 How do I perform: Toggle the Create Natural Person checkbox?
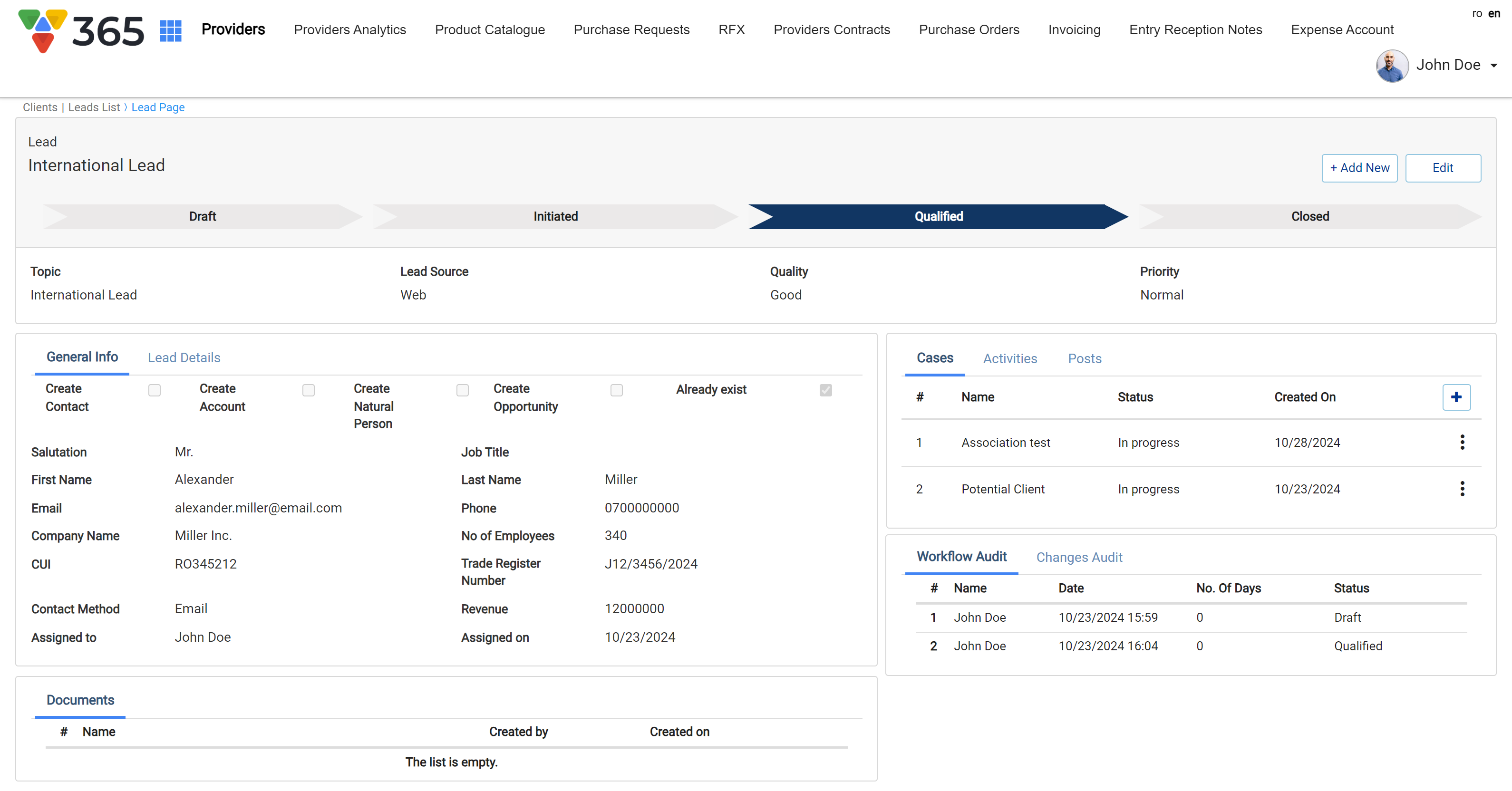463,390
